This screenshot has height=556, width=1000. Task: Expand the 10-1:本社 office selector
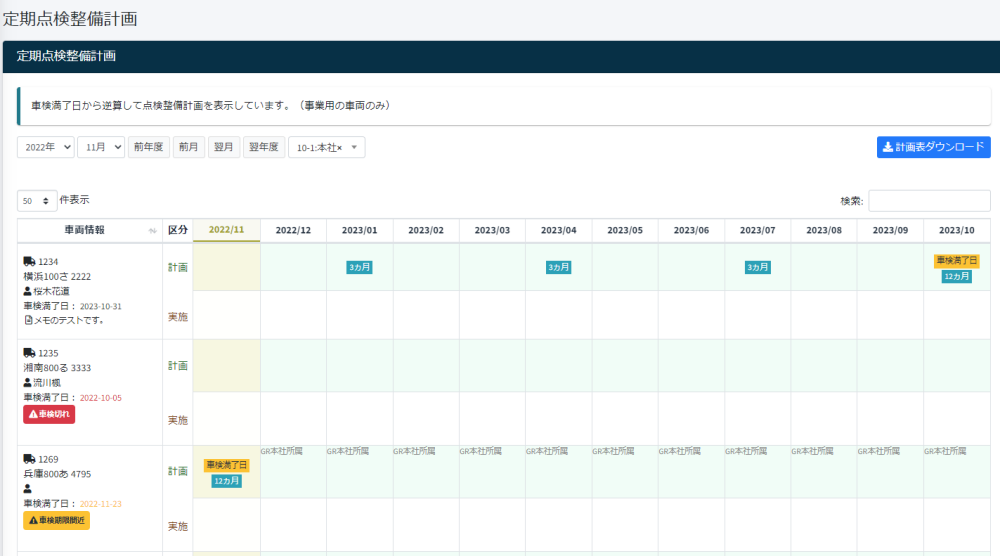pyautogui.click(x=326, y=147)
